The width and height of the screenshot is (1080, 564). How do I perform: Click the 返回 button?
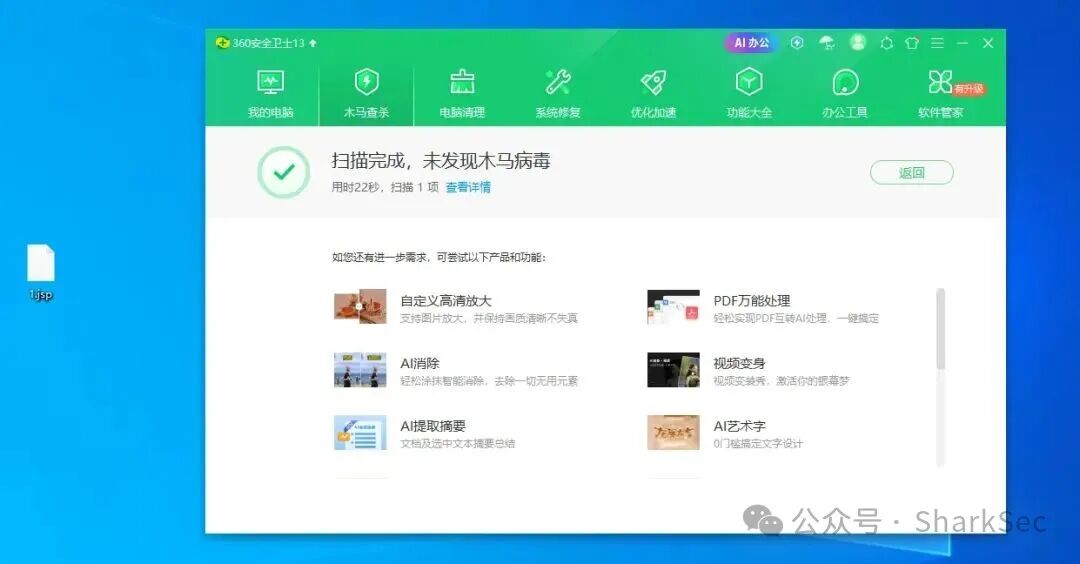tap(911, 173)
